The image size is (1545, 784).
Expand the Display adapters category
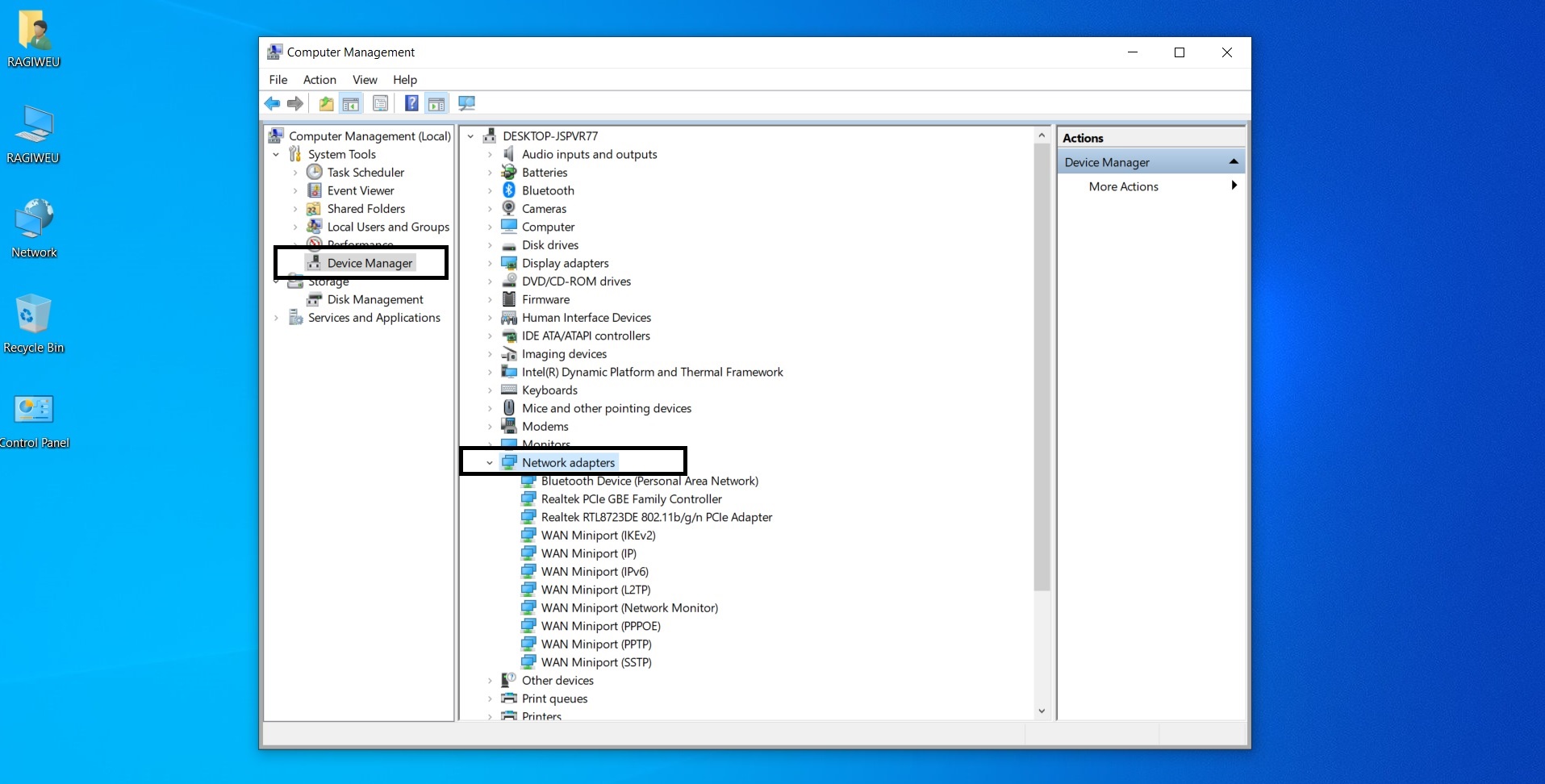pos(490,263)
